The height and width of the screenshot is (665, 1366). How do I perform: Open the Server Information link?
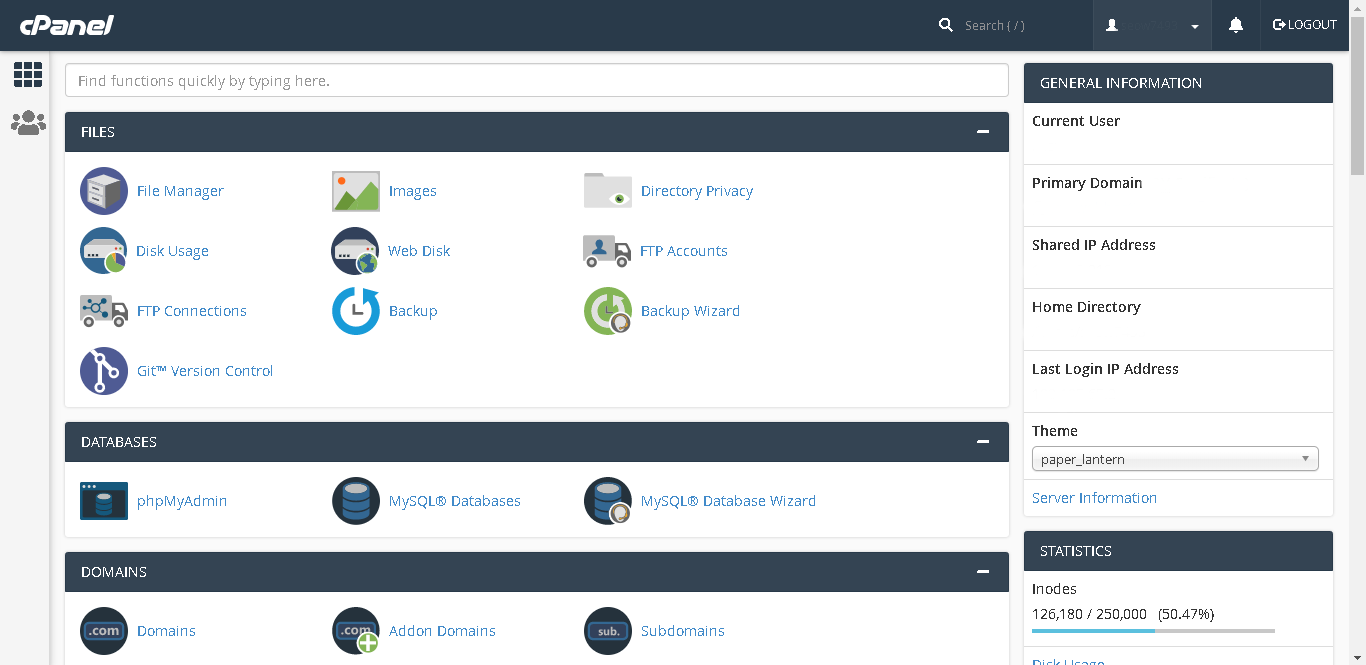tap(1094, 498)
